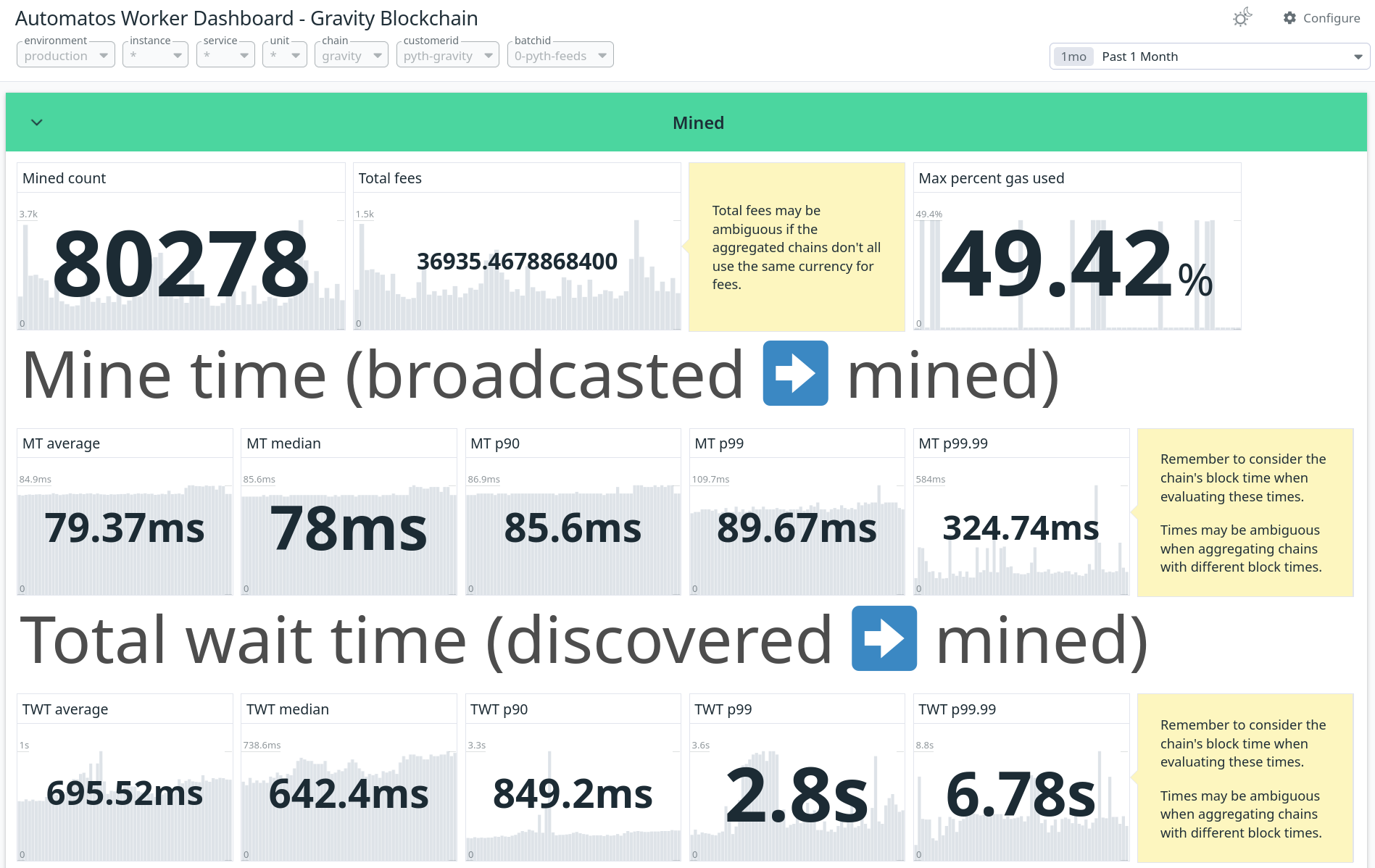This screenshot has width=1375, height=868.
Task: Click the 109.7ms axis label in MT p99
Action: pos(710,479)
